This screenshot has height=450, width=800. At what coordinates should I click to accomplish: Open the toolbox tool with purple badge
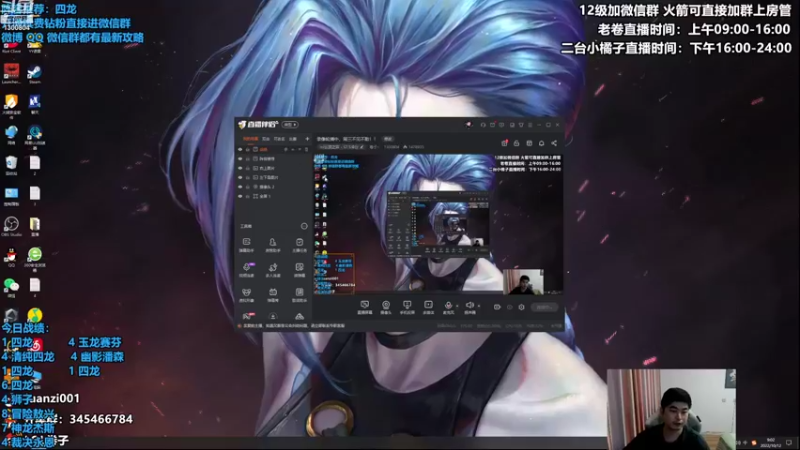tap(246, 269)
